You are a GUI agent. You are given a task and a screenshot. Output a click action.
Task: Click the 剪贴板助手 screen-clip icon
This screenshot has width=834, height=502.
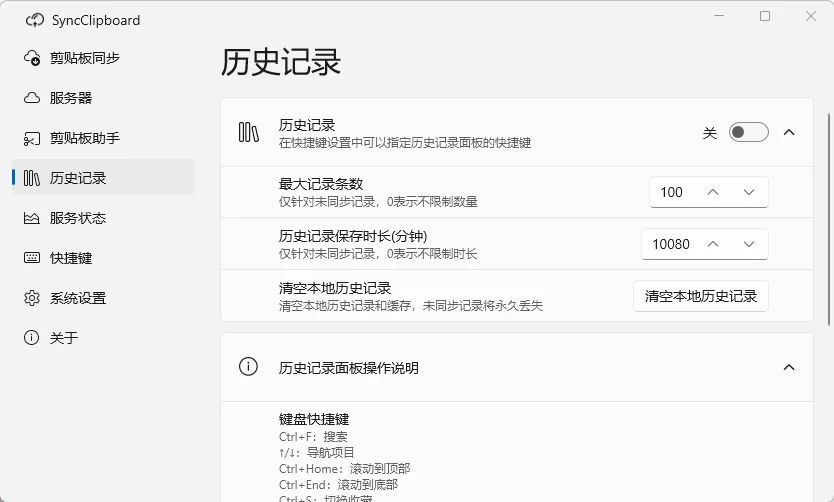point(32,138)
